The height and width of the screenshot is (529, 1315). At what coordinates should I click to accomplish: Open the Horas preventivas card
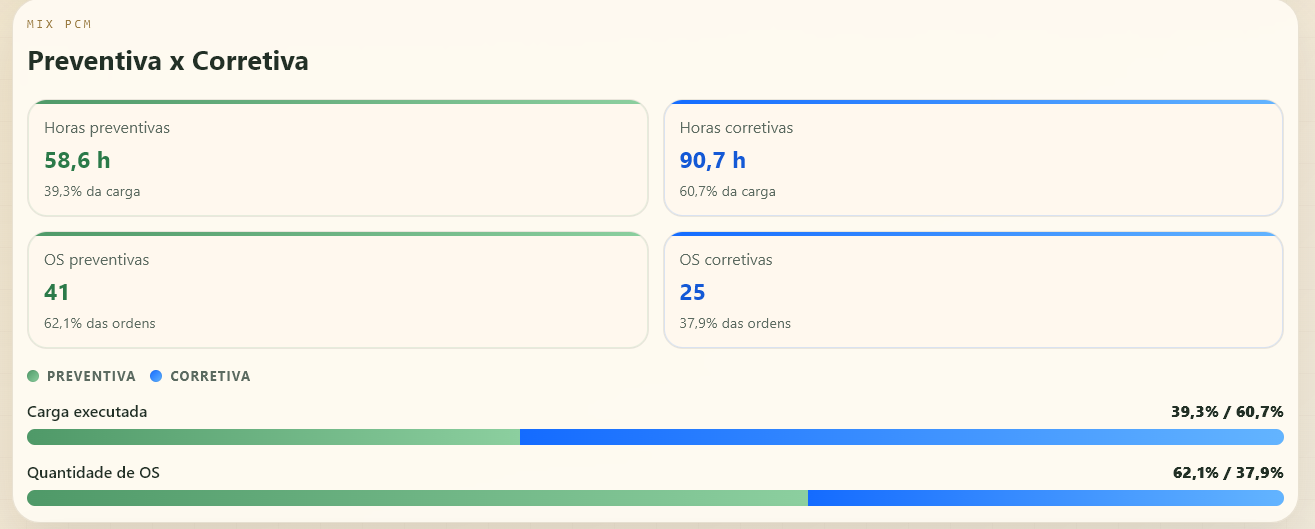(x=337, y=159)
